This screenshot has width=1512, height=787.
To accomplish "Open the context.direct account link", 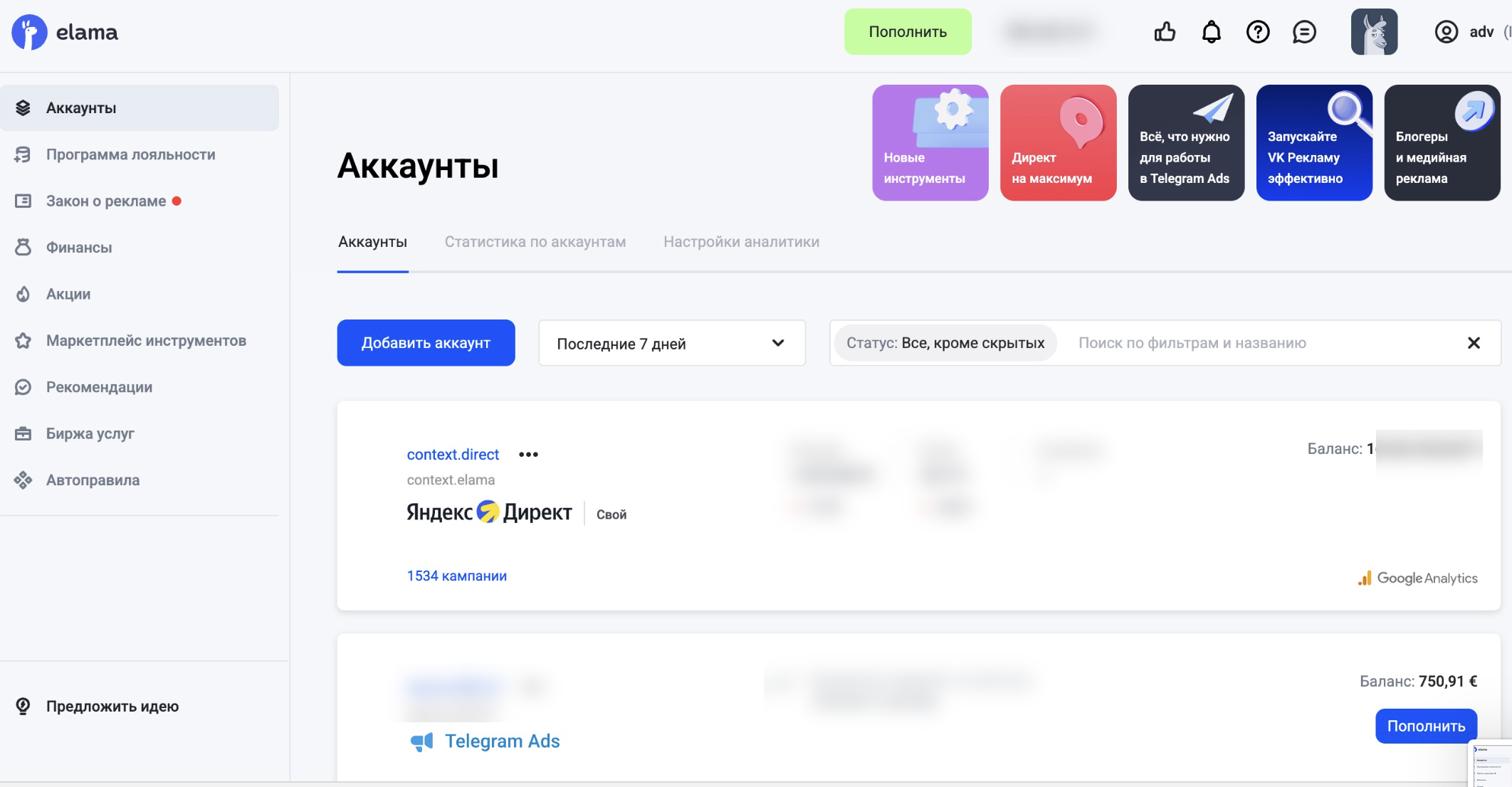I will point(453,454).
